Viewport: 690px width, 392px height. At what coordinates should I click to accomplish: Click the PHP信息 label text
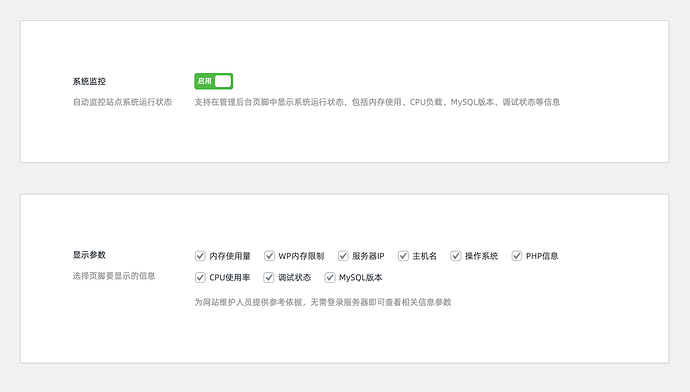(x=542, y=256)
